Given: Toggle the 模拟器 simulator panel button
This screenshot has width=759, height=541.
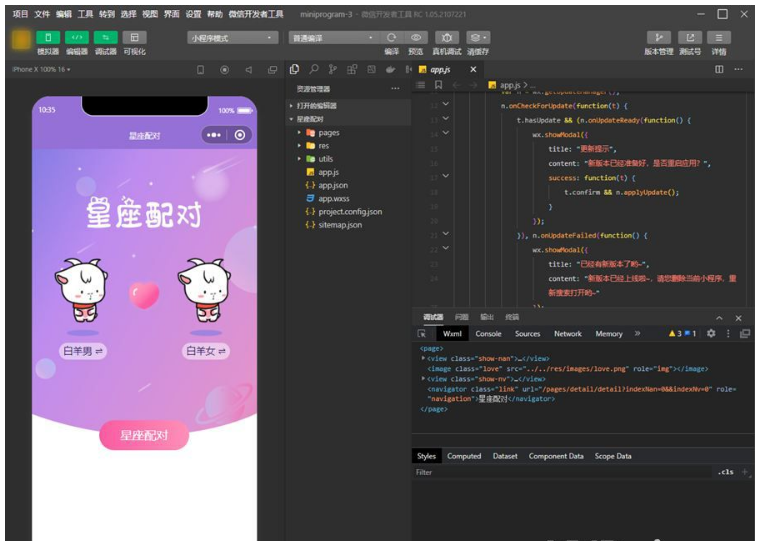Looking at the screenshot, I should point(48,38).
